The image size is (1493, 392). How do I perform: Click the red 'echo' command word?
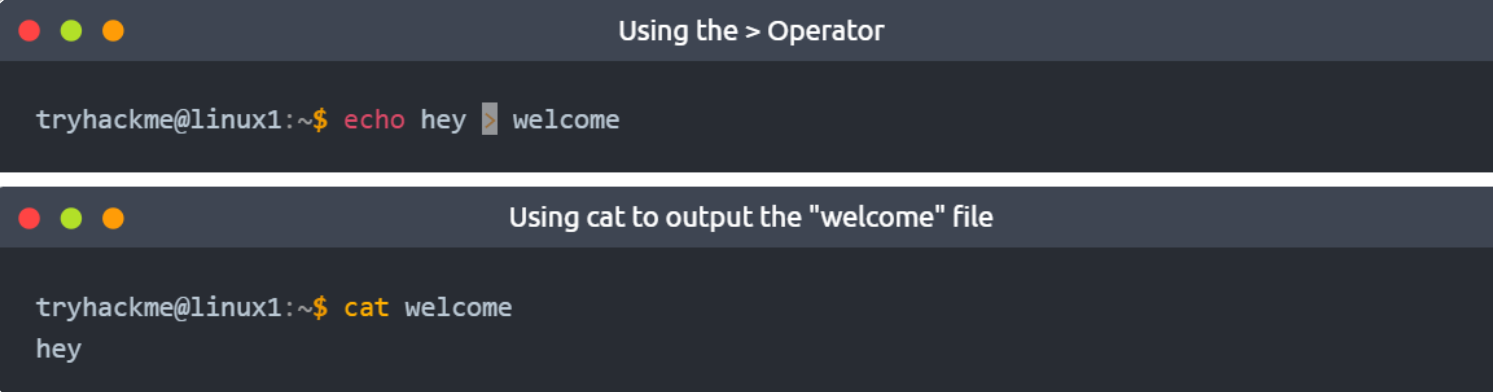(x=374, y=120)
